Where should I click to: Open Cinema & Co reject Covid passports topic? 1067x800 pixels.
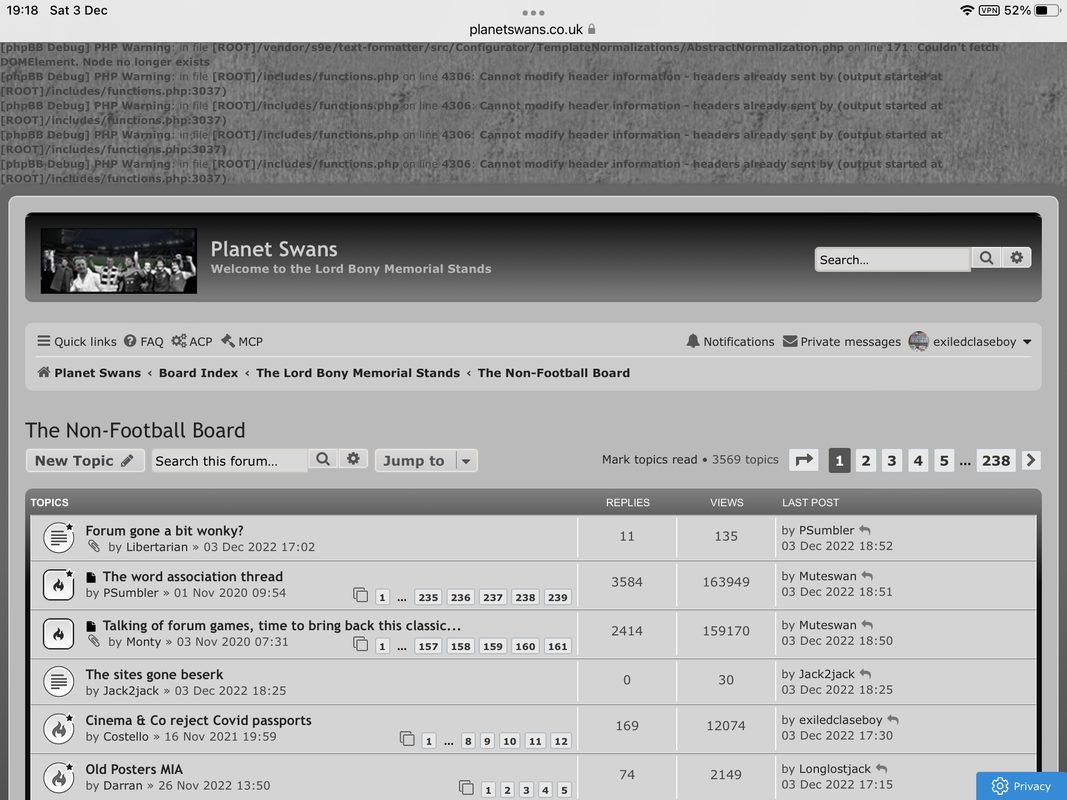198,720
